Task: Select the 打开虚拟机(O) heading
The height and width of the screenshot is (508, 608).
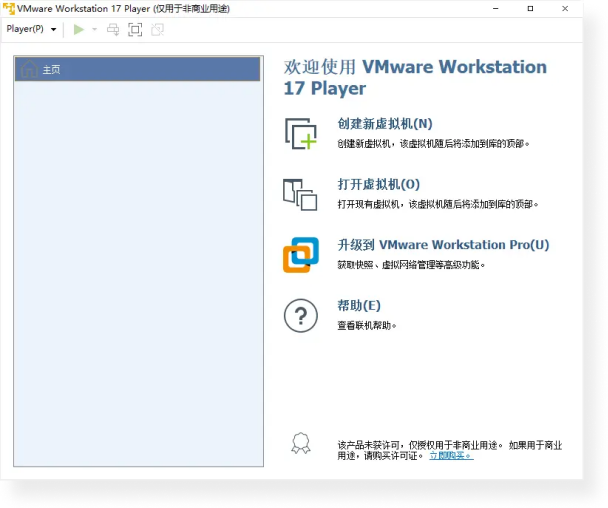Action: pos(379,184)
